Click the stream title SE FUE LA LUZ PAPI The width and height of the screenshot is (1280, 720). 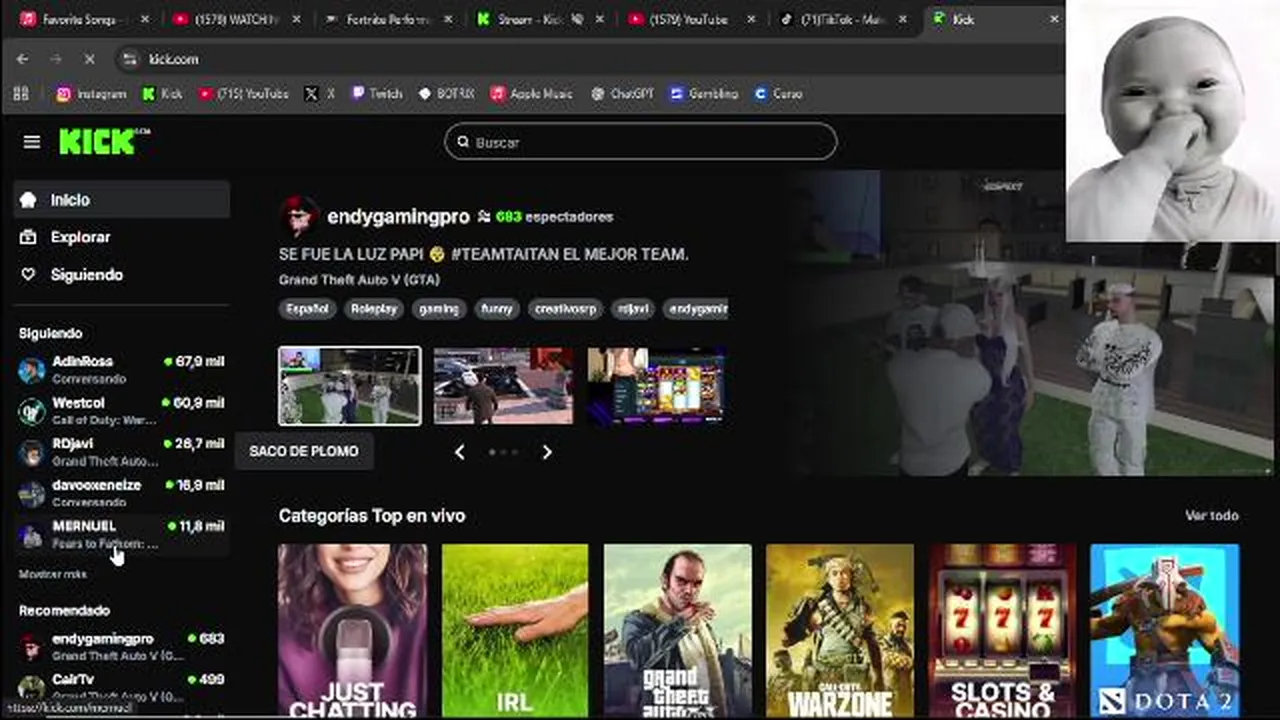click(x=484, y=254)
